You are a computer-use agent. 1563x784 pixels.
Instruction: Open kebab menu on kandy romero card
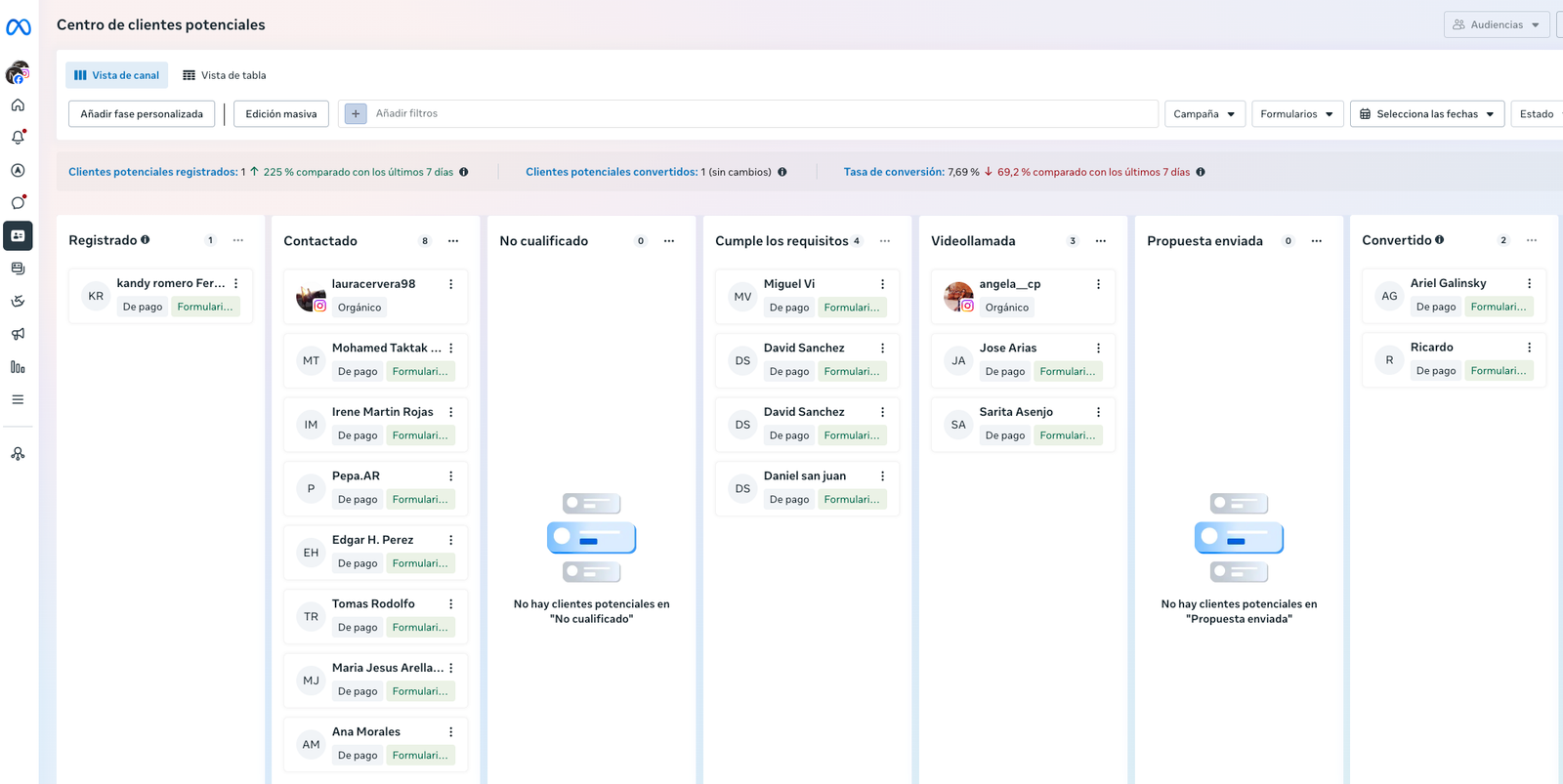tap(236, 283)
